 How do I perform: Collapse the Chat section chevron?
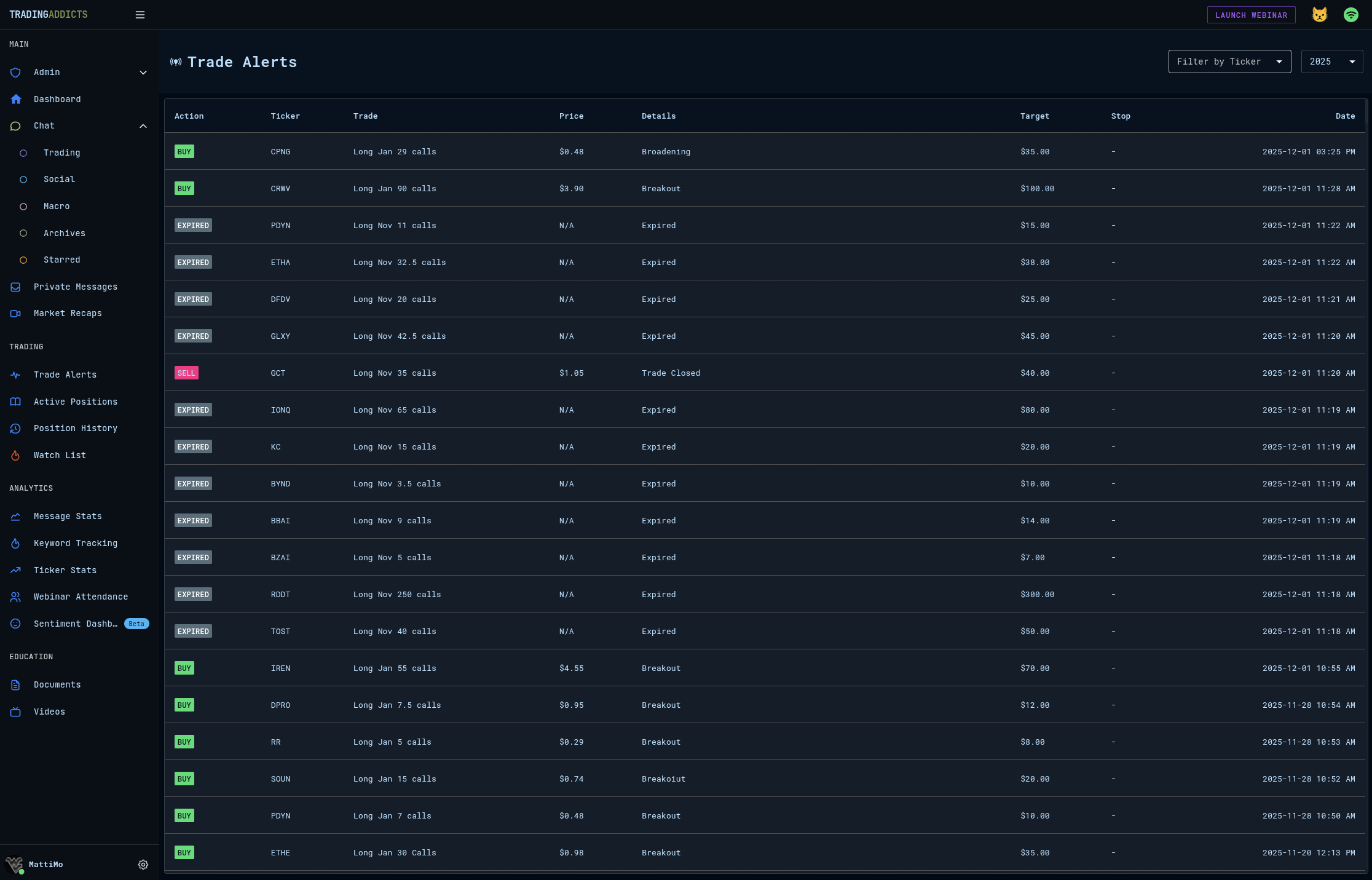143,126
